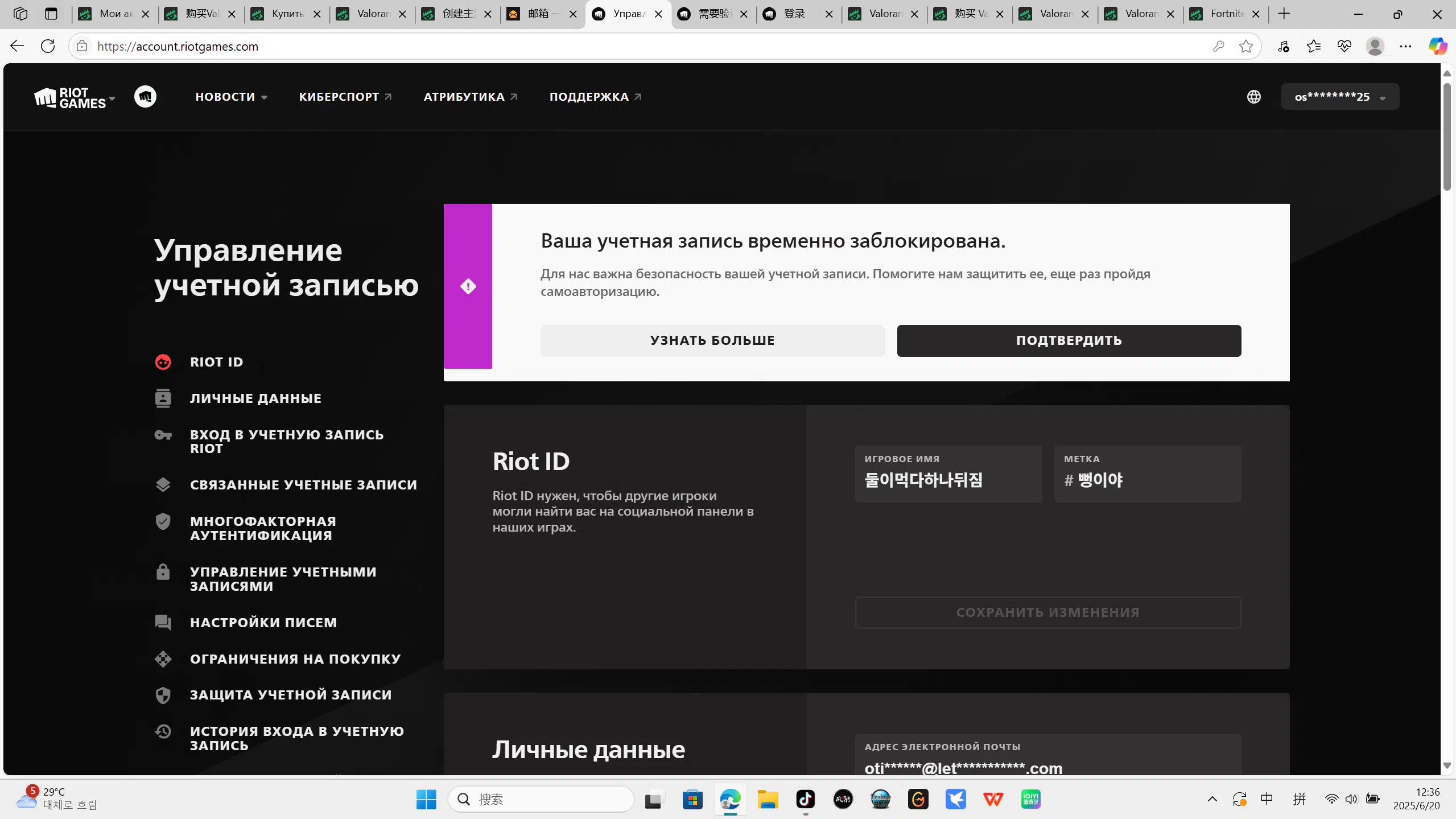Click the email address field

pos(1047,755)
